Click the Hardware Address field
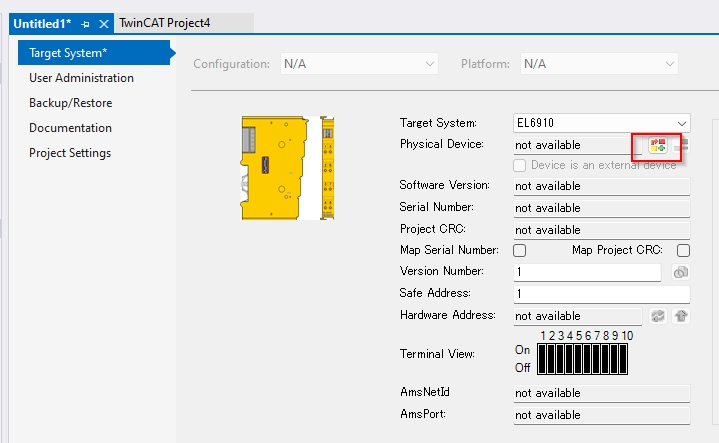Viewport: 719px width, 443px height. pyautogui.click(x=578, y=316)
